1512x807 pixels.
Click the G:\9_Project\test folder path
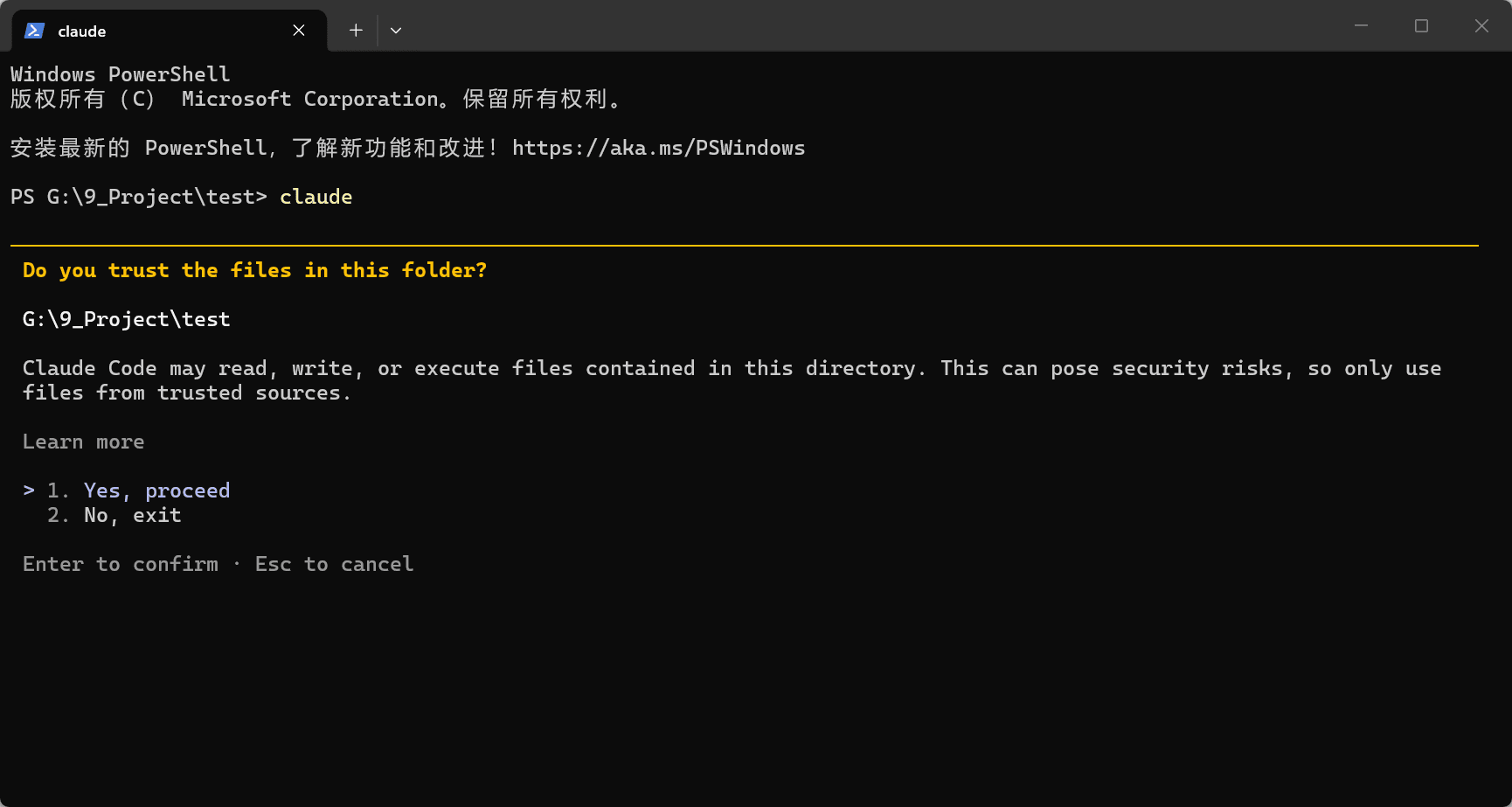click(x=126, y=319)
